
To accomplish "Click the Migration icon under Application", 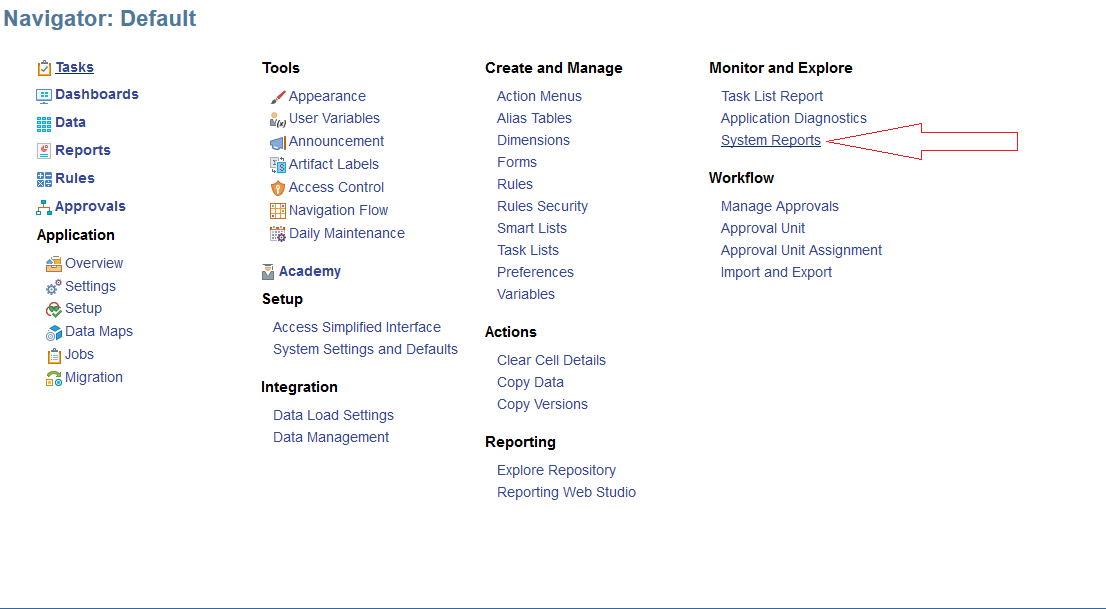I will coord(53,377).
